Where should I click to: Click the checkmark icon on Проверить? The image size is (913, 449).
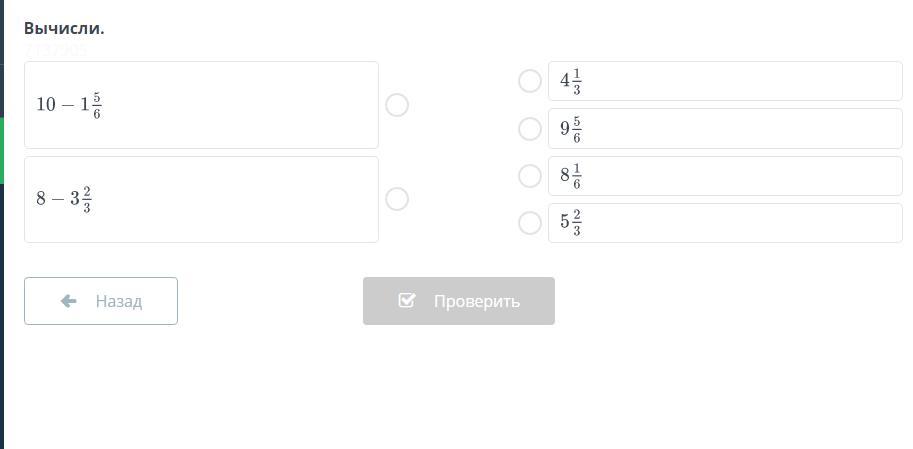406,301
